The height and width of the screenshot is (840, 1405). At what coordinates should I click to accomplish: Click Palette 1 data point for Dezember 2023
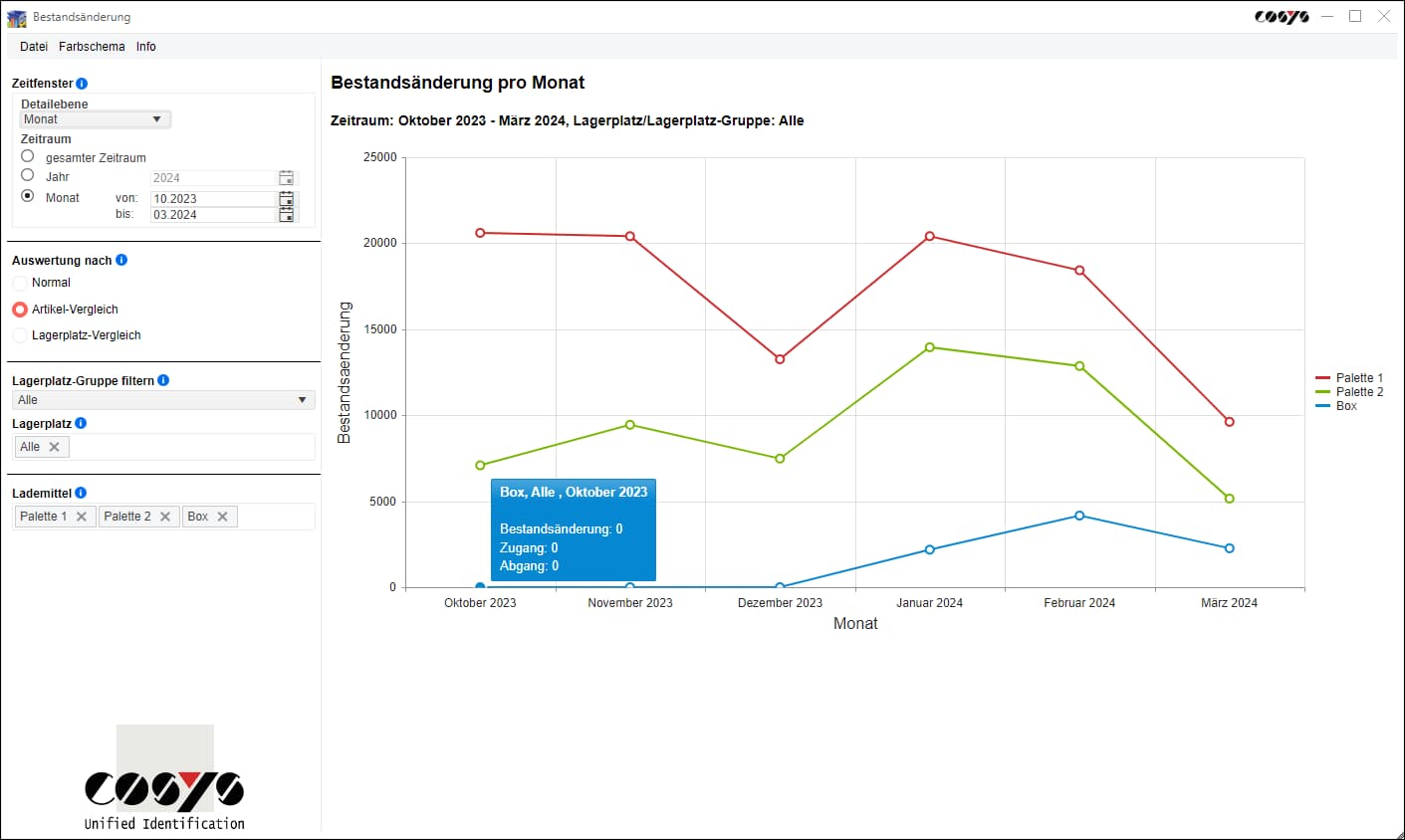[780, 359]
